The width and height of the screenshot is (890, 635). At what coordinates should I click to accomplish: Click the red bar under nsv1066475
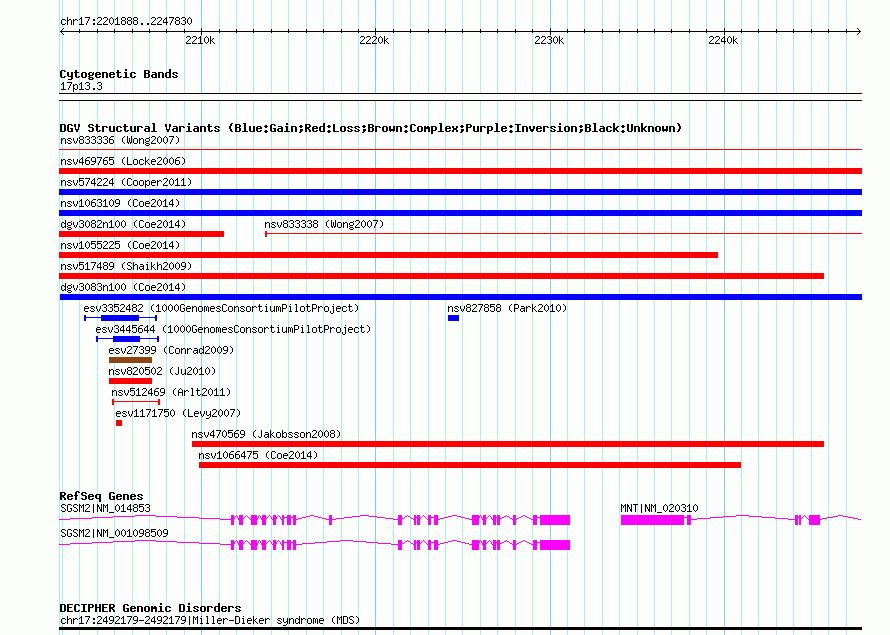point(470,465)
